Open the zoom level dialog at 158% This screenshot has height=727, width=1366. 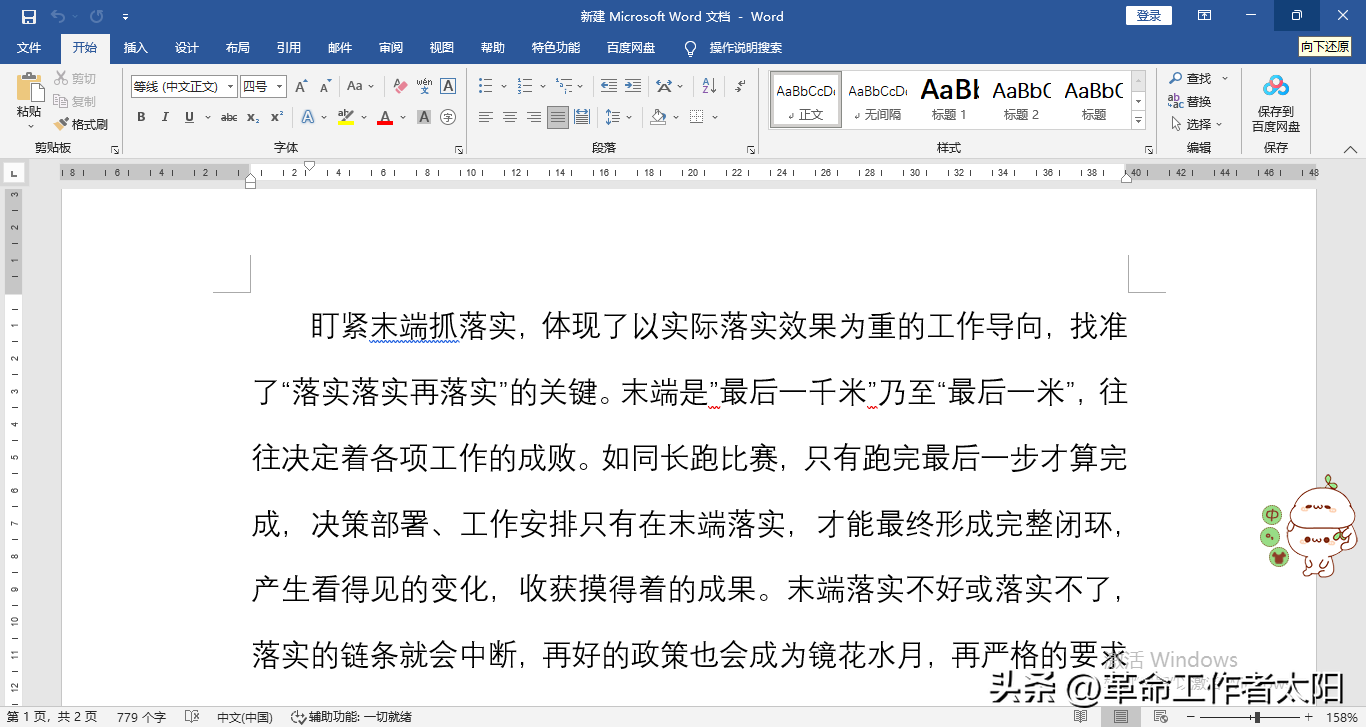1341,717
